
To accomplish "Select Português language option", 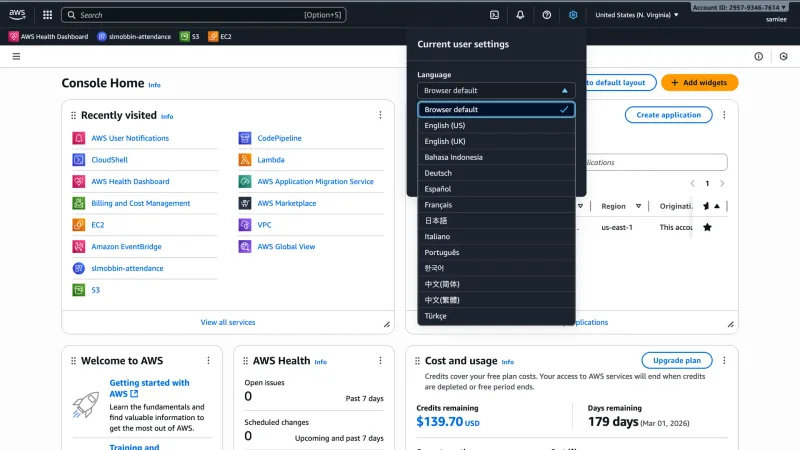I will (496, 252).
